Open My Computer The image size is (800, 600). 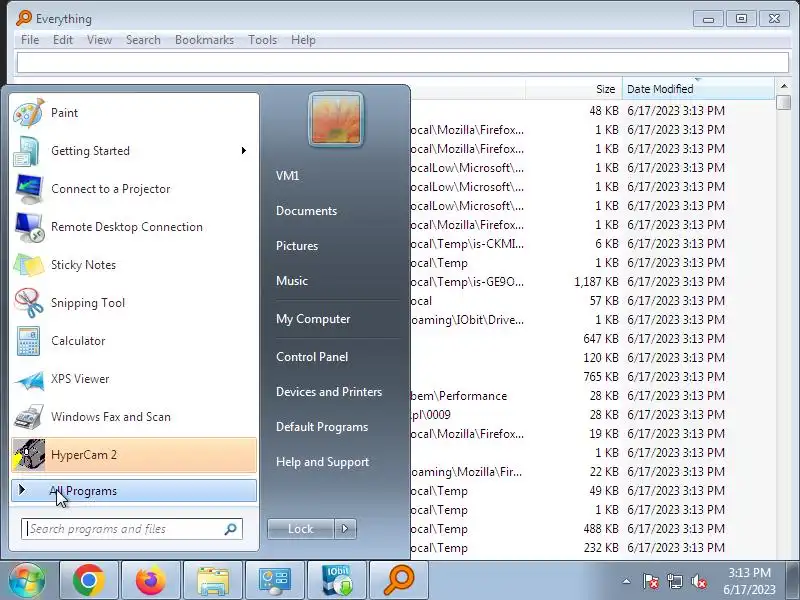click(x=313, y=319)
